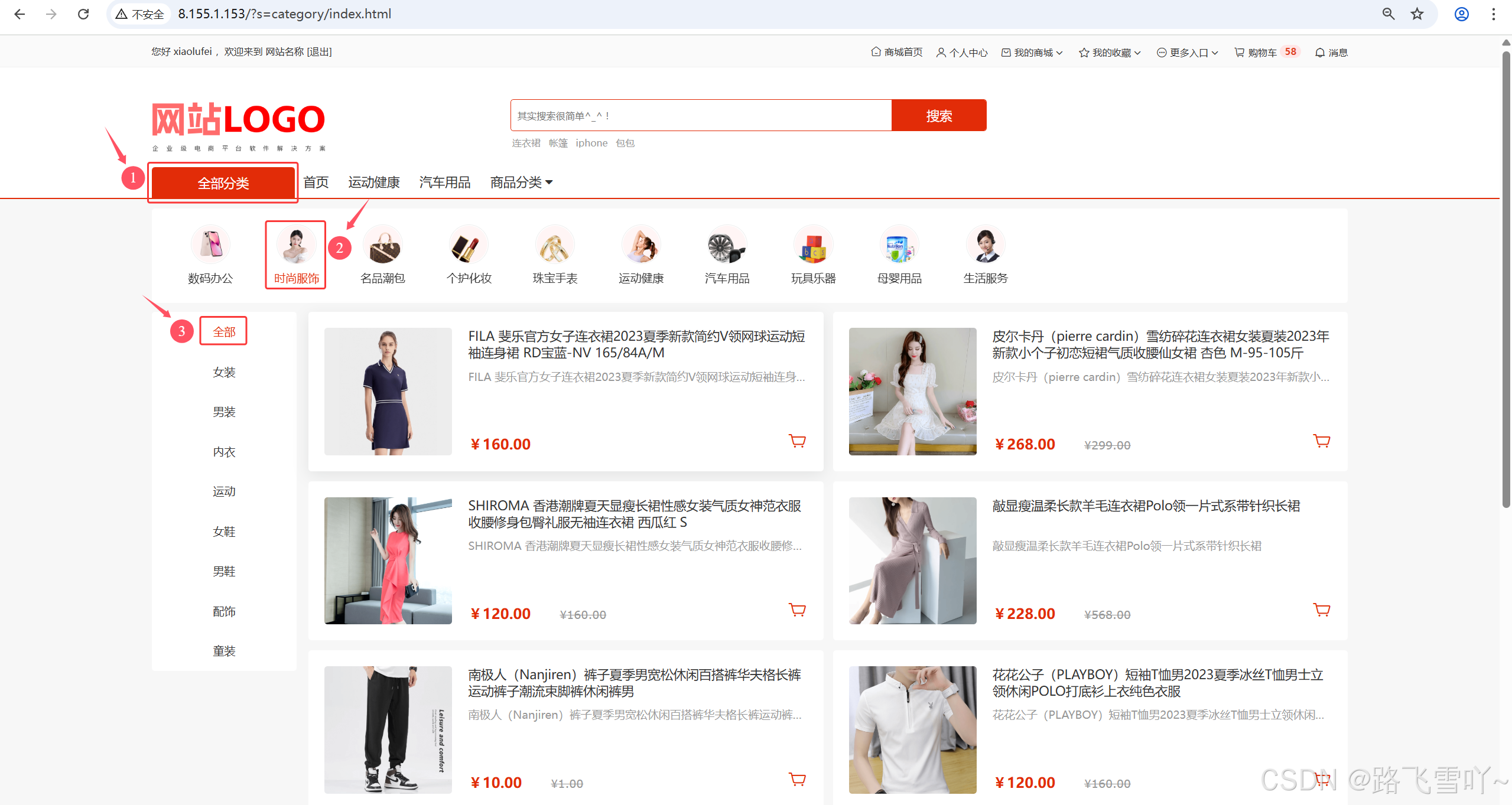Add FILA dress to cart via cart icon
The height and width of the screenshot is (805, 1512).
[797, 441]
